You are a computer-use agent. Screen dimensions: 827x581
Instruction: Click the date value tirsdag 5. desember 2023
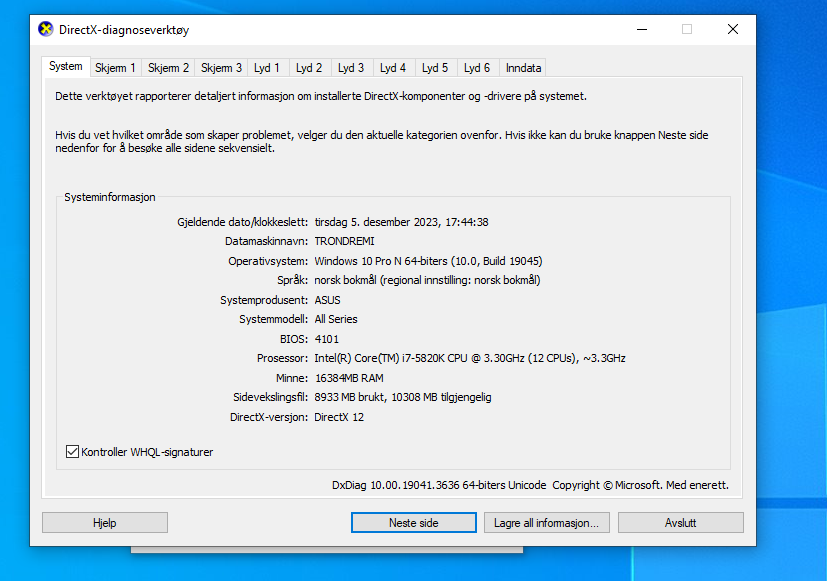401,222
